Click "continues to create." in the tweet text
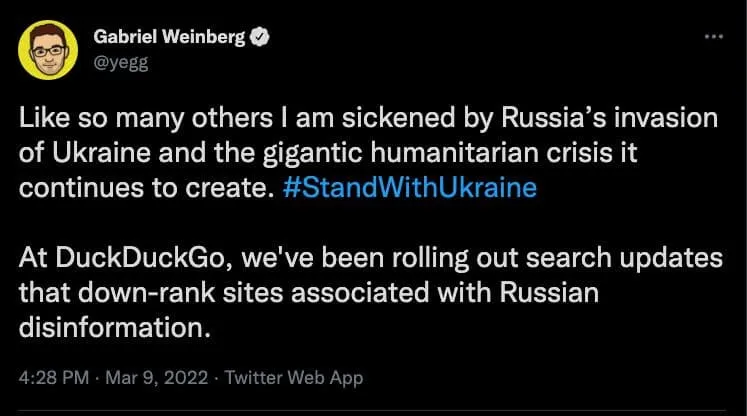 [x=147, y=188]
